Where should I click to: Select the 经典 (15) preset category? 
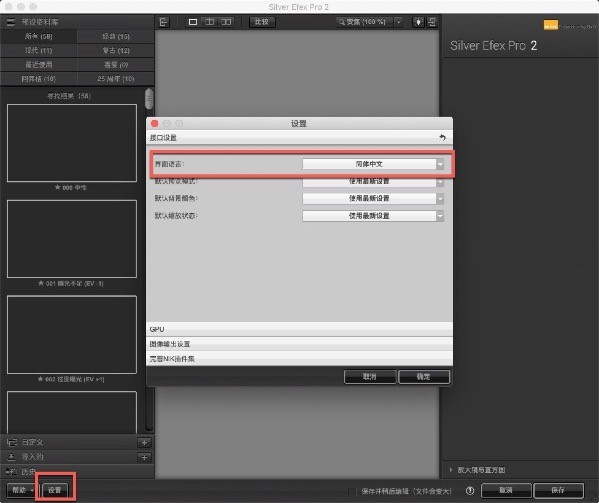[x=116, y=36]
